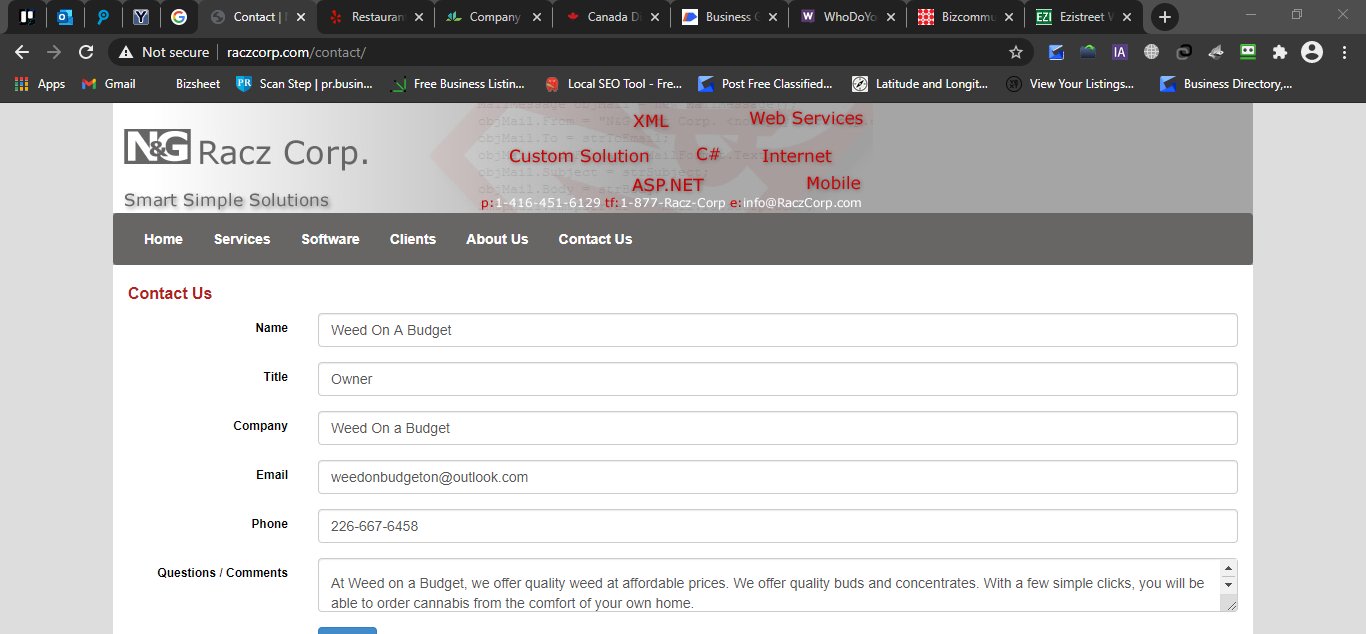The height and width of the screenshot is (634, 1366).
Task: Open the pinned Outlook tab
Action: pyautogui.click(x=65, y=17)
